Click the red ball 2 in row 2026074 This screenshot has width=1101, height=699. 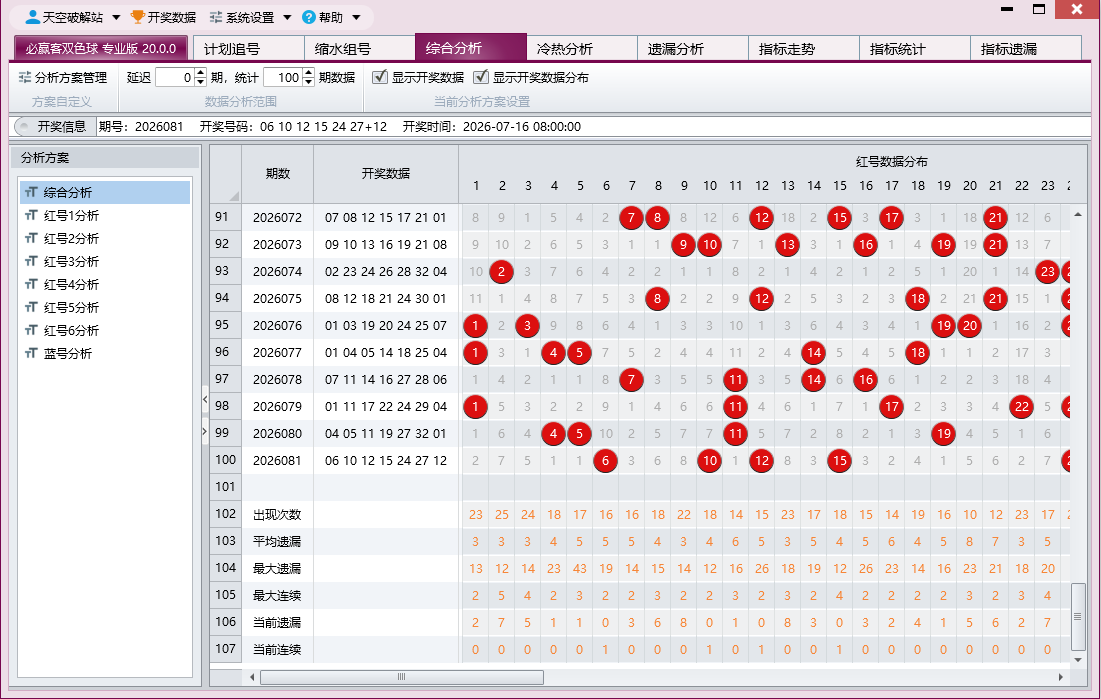pyautogui.click(x=501, y=272)
